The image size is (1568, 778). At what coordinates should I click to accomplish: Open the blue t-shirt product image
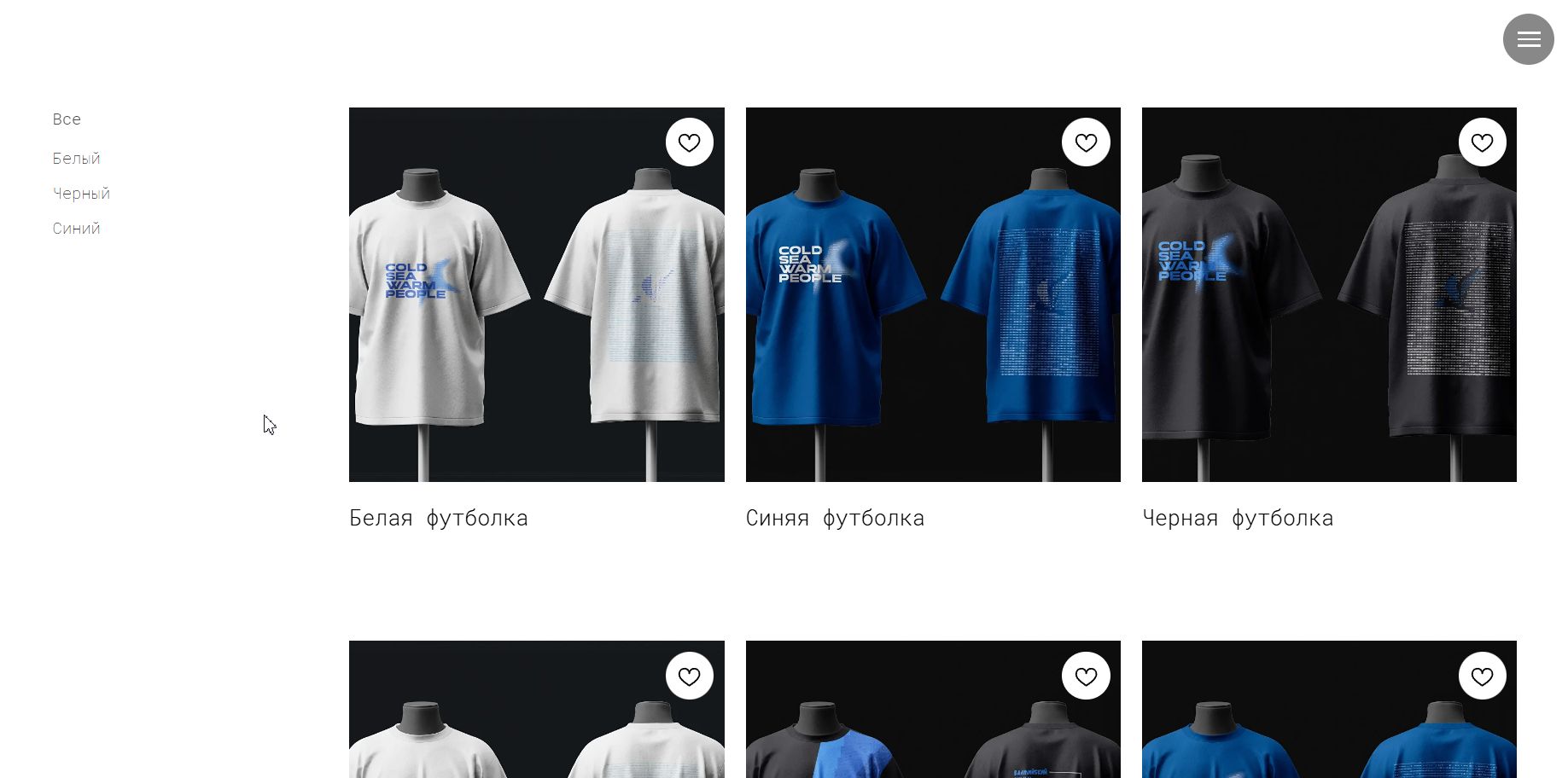933,294
